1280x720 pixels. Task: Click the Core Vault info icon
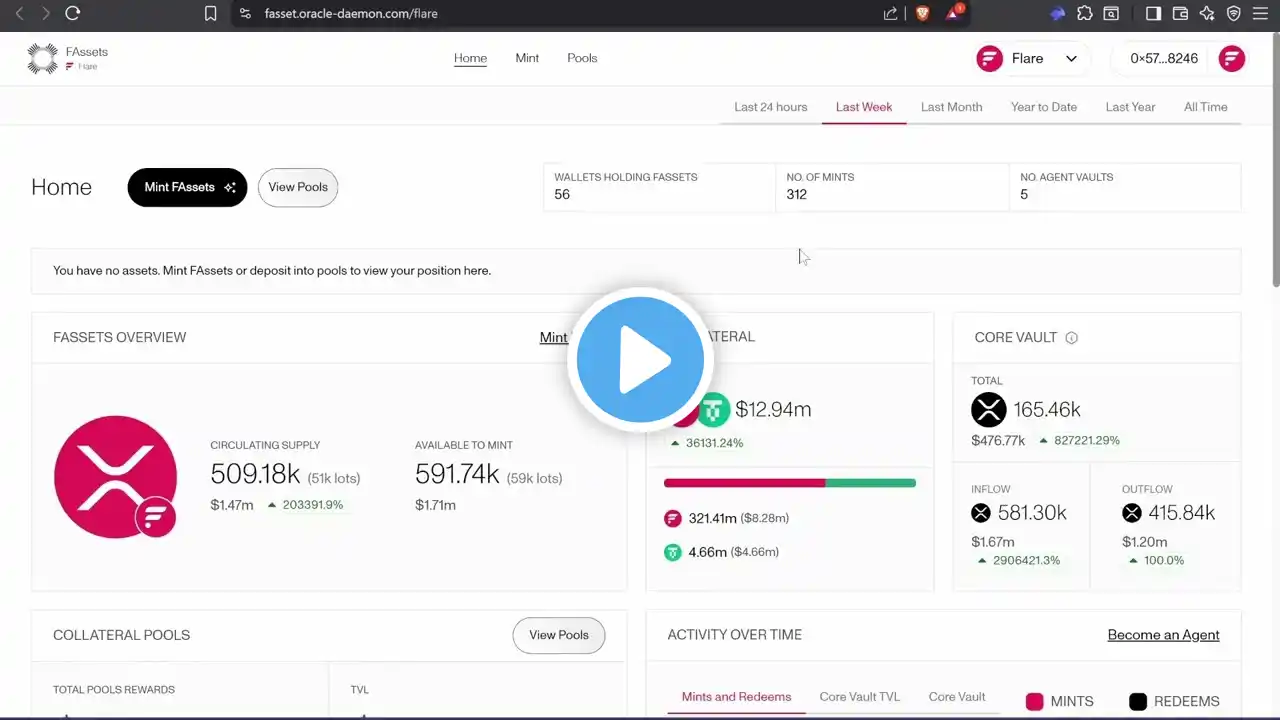coord(1072,338)
